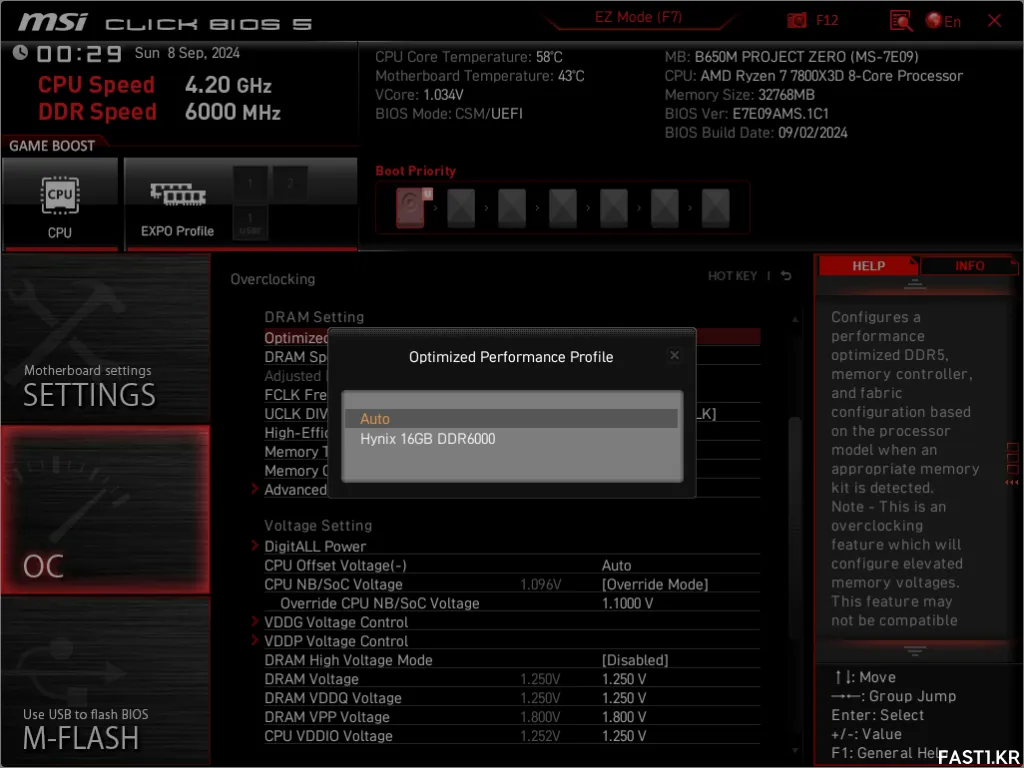Click the BIOS Ver E7E09AMS.1C1 text
1024x768 pixels.
746,114
